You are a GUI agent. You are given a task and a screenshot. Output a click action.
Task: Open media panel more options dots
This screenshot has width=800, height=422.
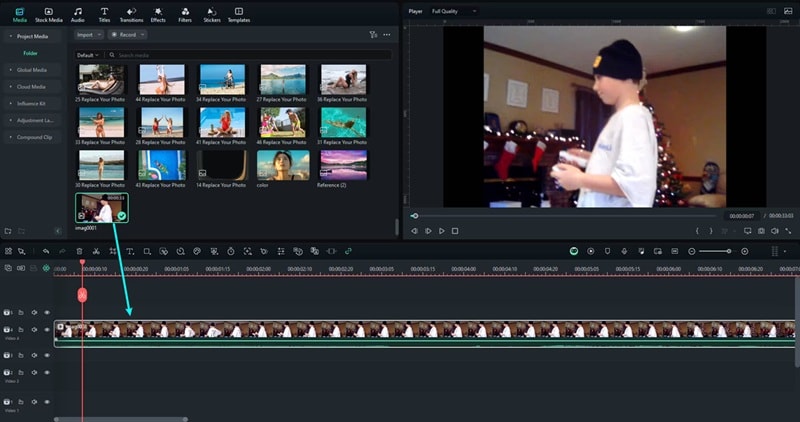tap(387, 35)
